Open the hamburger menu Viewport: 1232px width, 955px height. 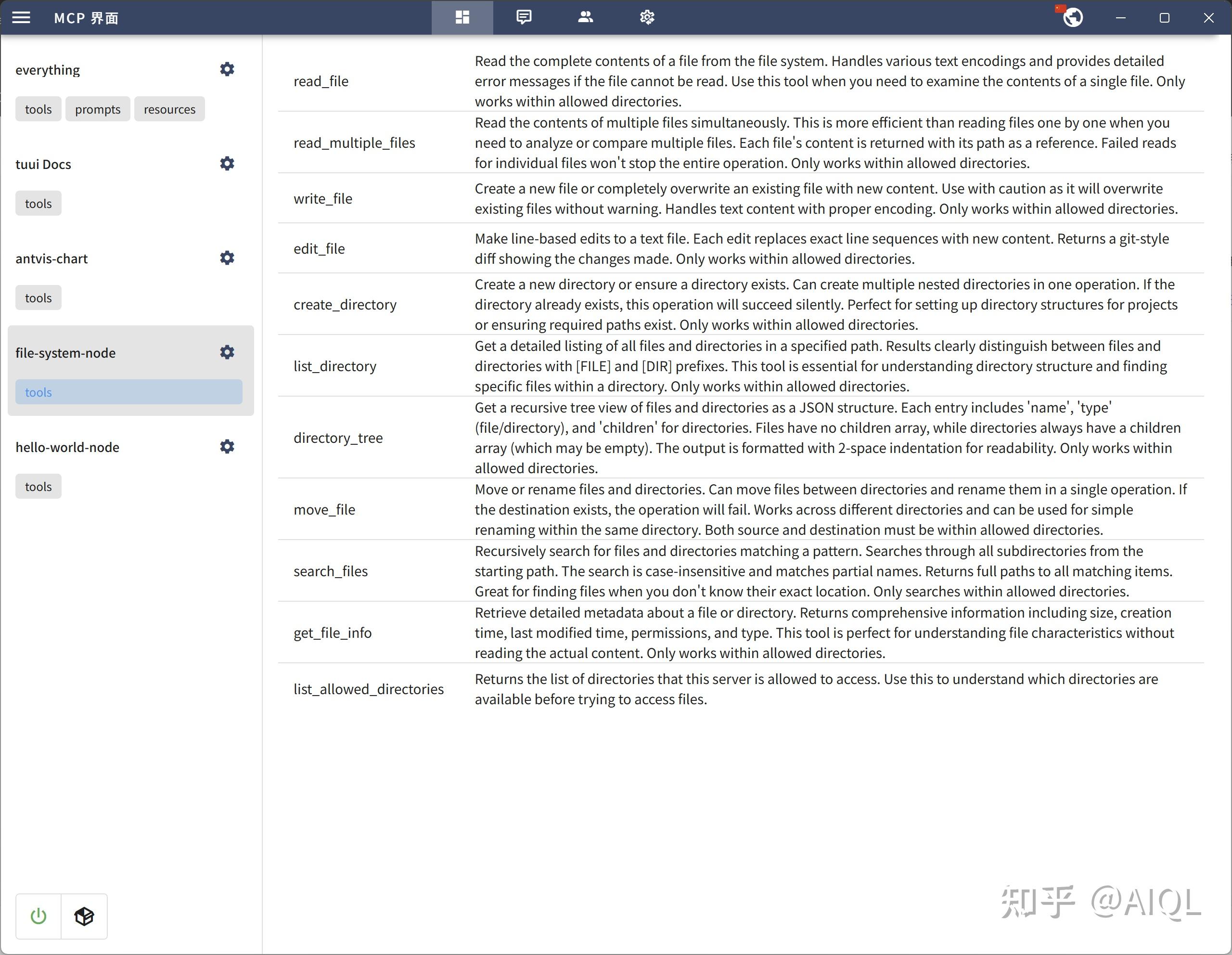tap(21, 17)
